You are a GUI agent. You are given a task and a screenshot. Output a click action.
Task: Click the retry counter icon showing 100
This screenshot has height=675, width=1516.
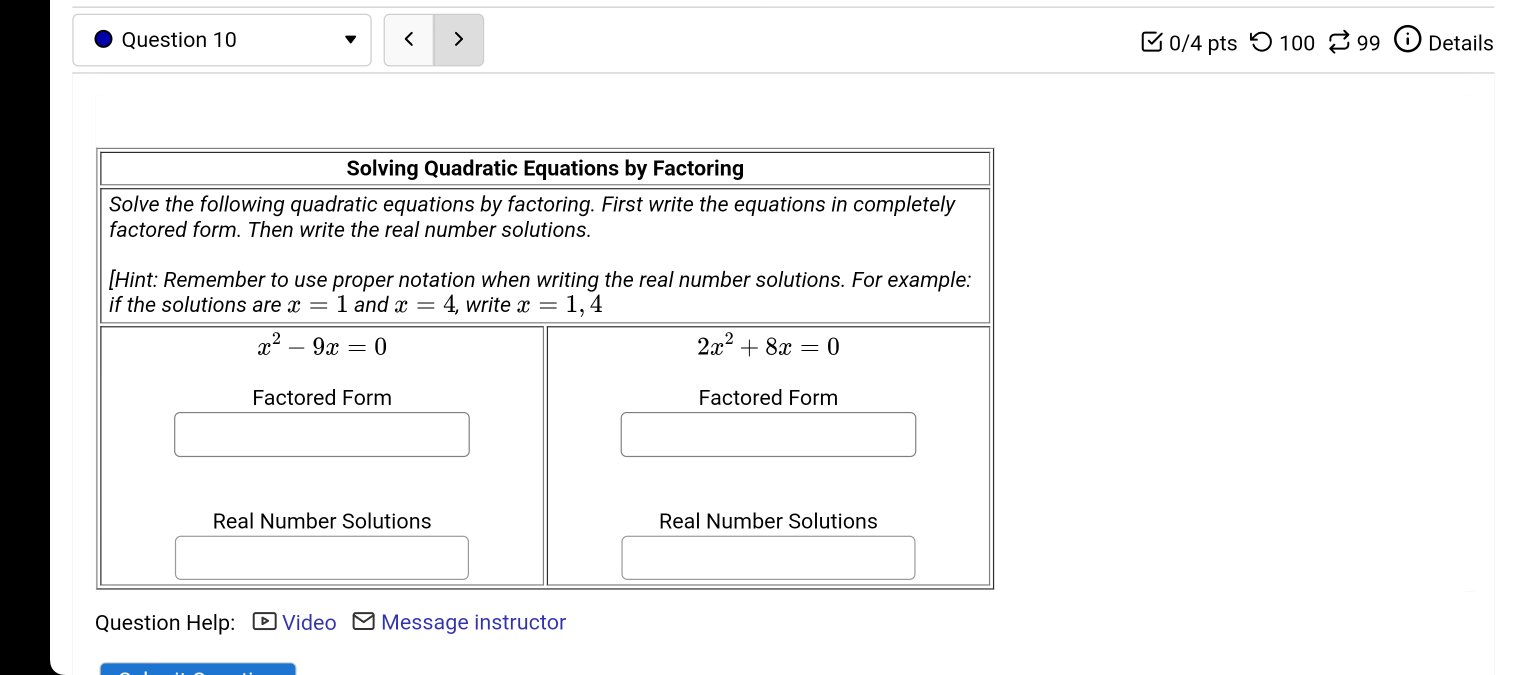1263,42
